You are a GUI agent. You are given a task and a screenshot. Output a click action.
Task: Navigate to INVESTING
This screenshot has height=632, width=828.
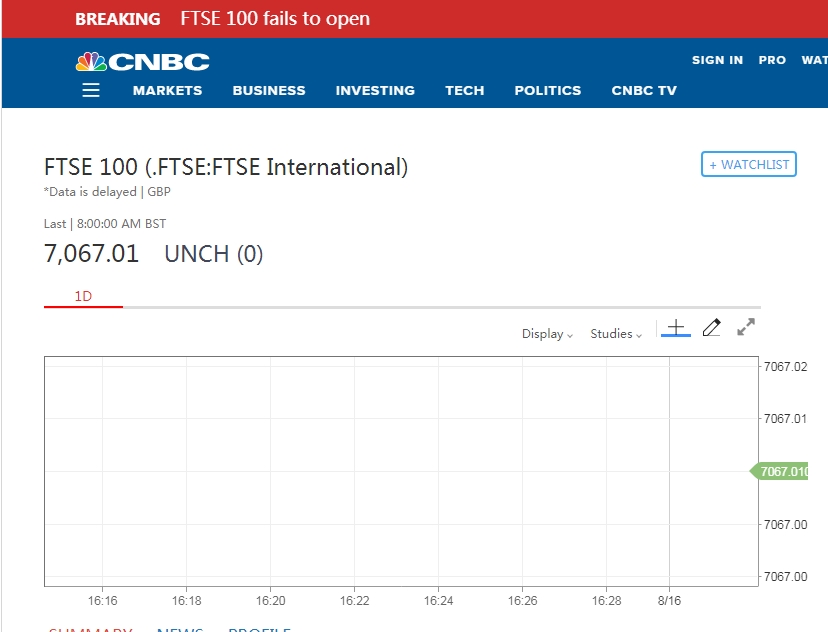coord(375,90)
